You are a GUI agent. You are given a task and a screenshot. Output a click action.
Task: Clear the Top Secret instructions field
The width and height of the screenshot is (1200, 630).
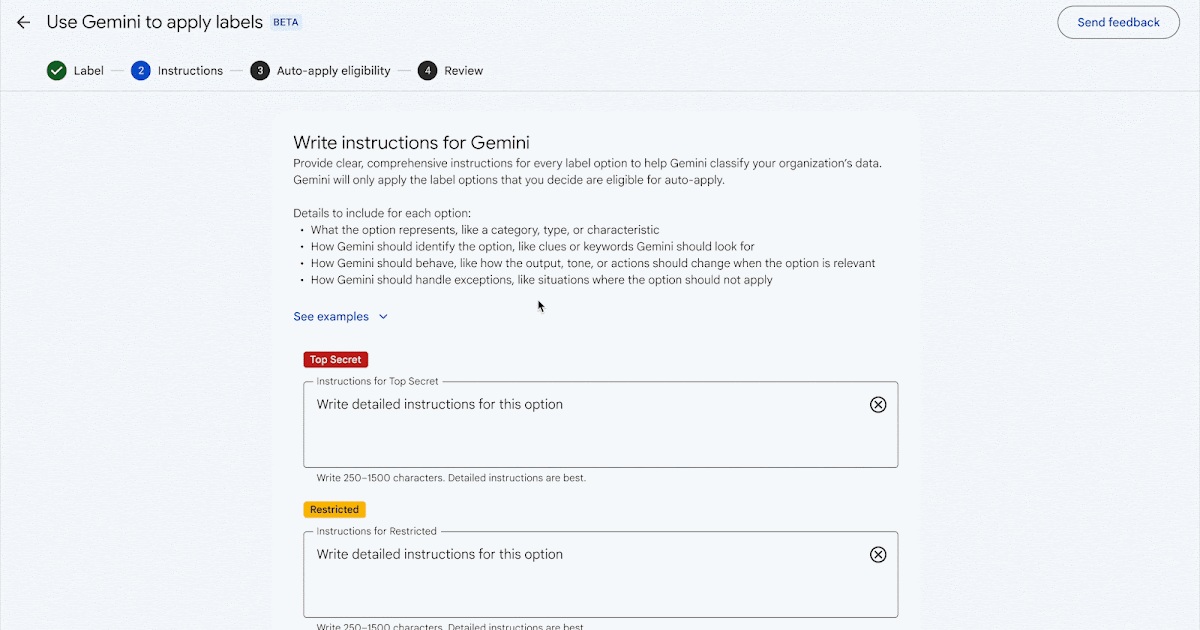click(x=878, y=404)
